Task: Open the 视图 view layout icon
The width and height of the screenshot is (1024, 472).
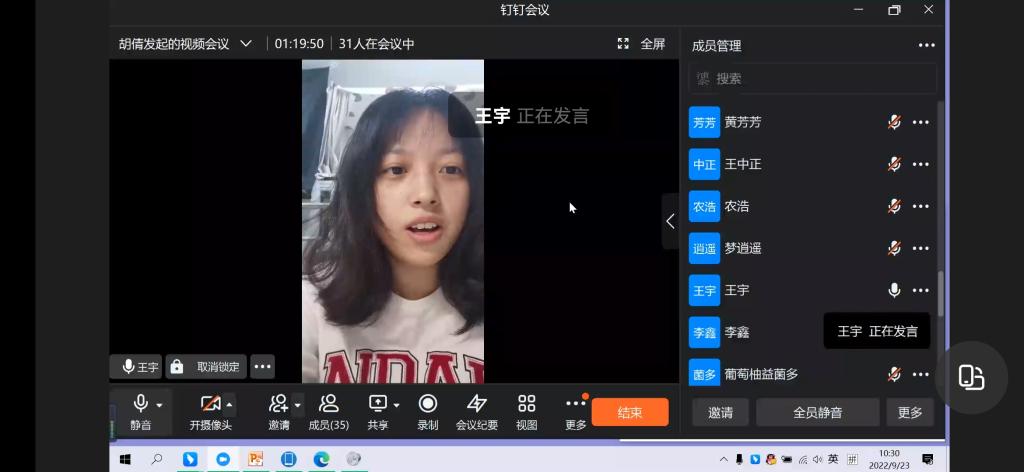Action: (x=526, y=404)
